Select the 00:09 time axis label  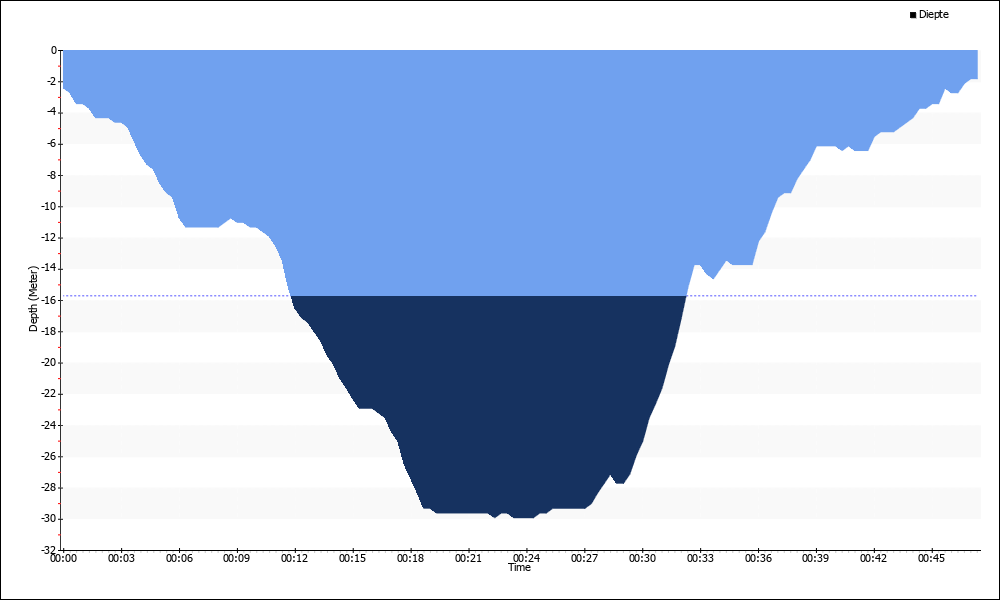[237, 558]
